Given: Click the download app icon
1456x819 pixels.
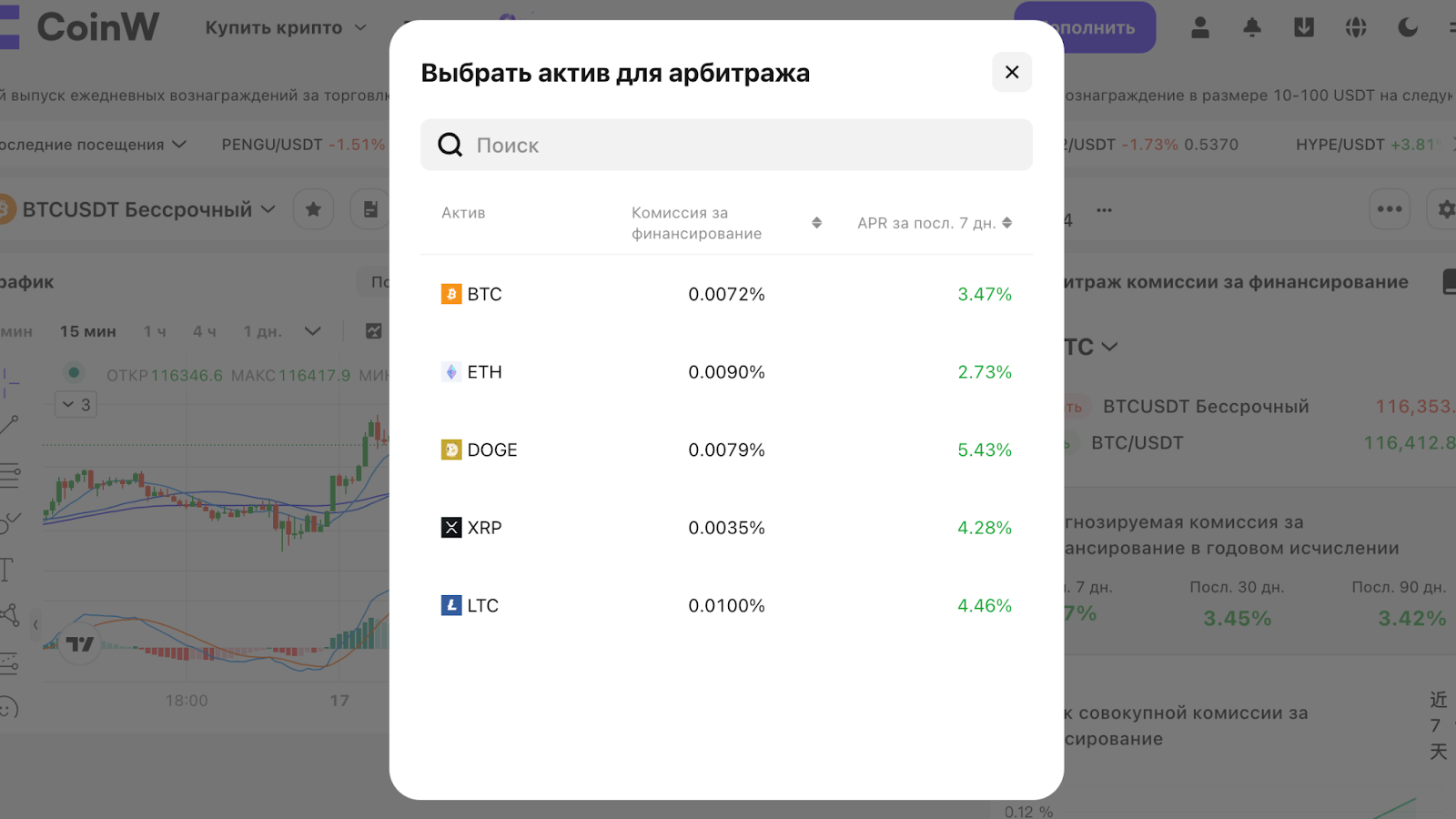Looking at the screenshot, I should [x=1304, y=27].
